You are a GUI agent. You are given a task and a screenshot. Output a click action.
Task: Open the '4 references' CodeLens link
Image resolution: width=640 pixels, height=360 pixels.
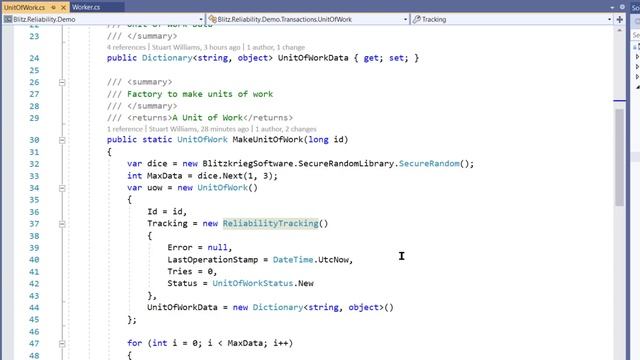pos(126,47)
